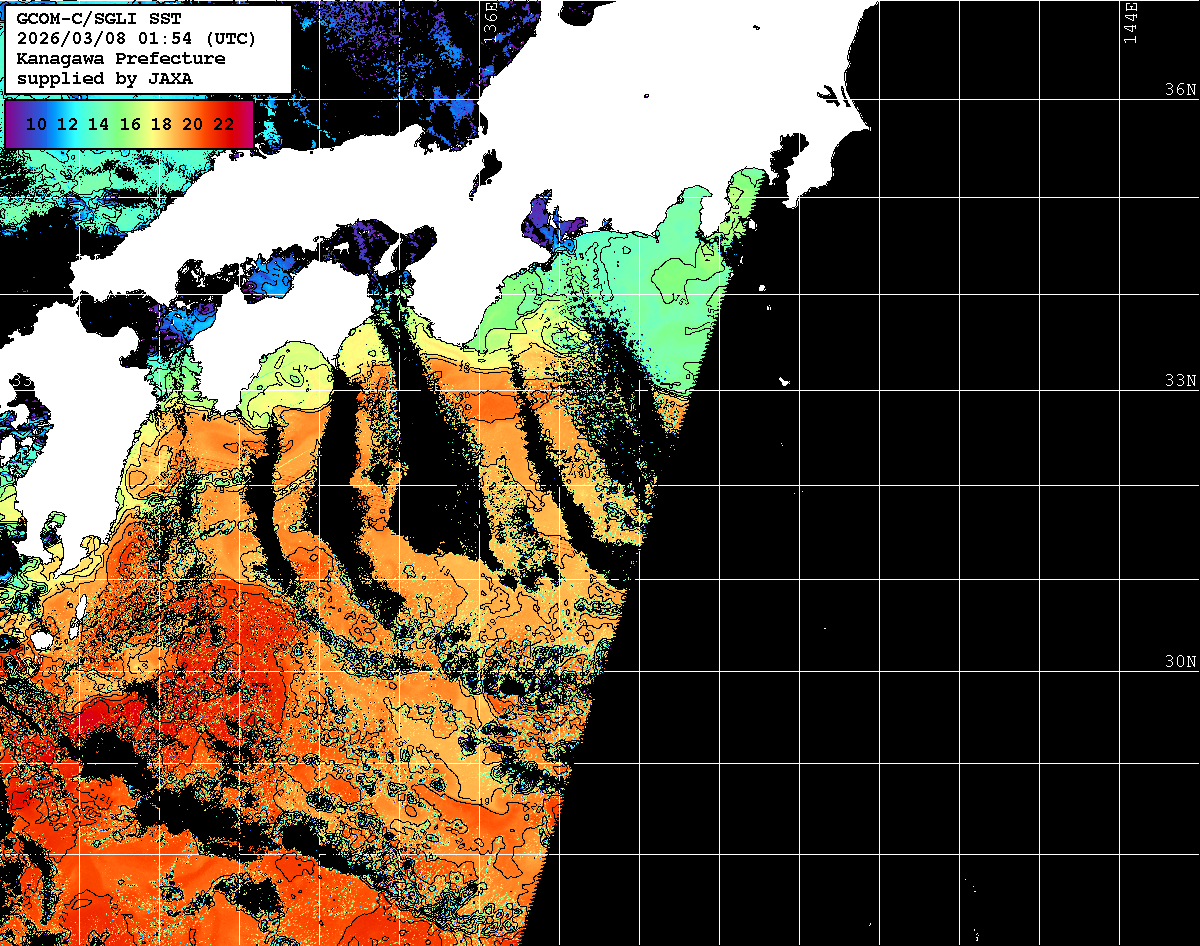Select the 2026/03/08 01:54 UTC timestamp

[x=136, y=39]
